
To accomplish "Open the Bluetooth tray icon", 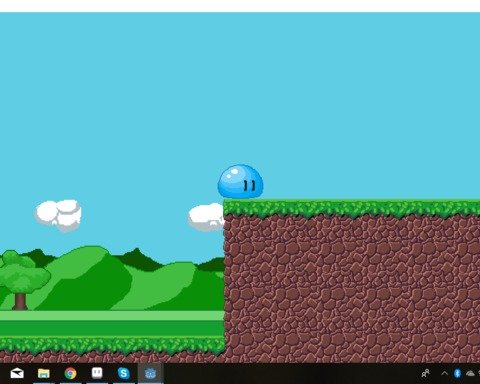I will [x=457, y=373].
